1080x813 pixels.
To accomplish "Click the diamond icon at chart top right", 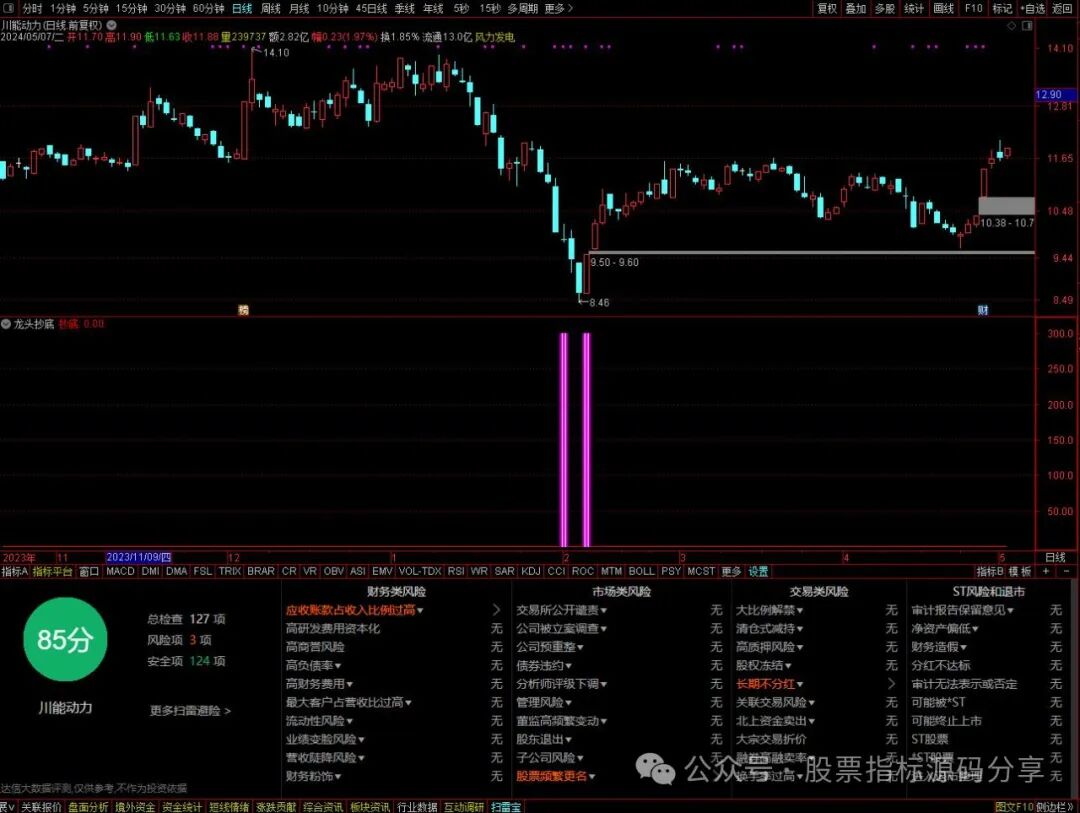I will click(x=1012, y=25).
